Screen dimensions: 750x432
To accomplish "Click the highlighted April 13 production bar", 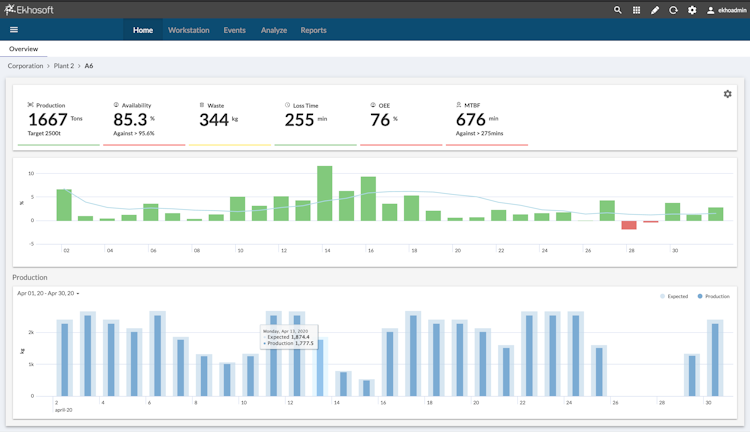I will click(320, 367).
